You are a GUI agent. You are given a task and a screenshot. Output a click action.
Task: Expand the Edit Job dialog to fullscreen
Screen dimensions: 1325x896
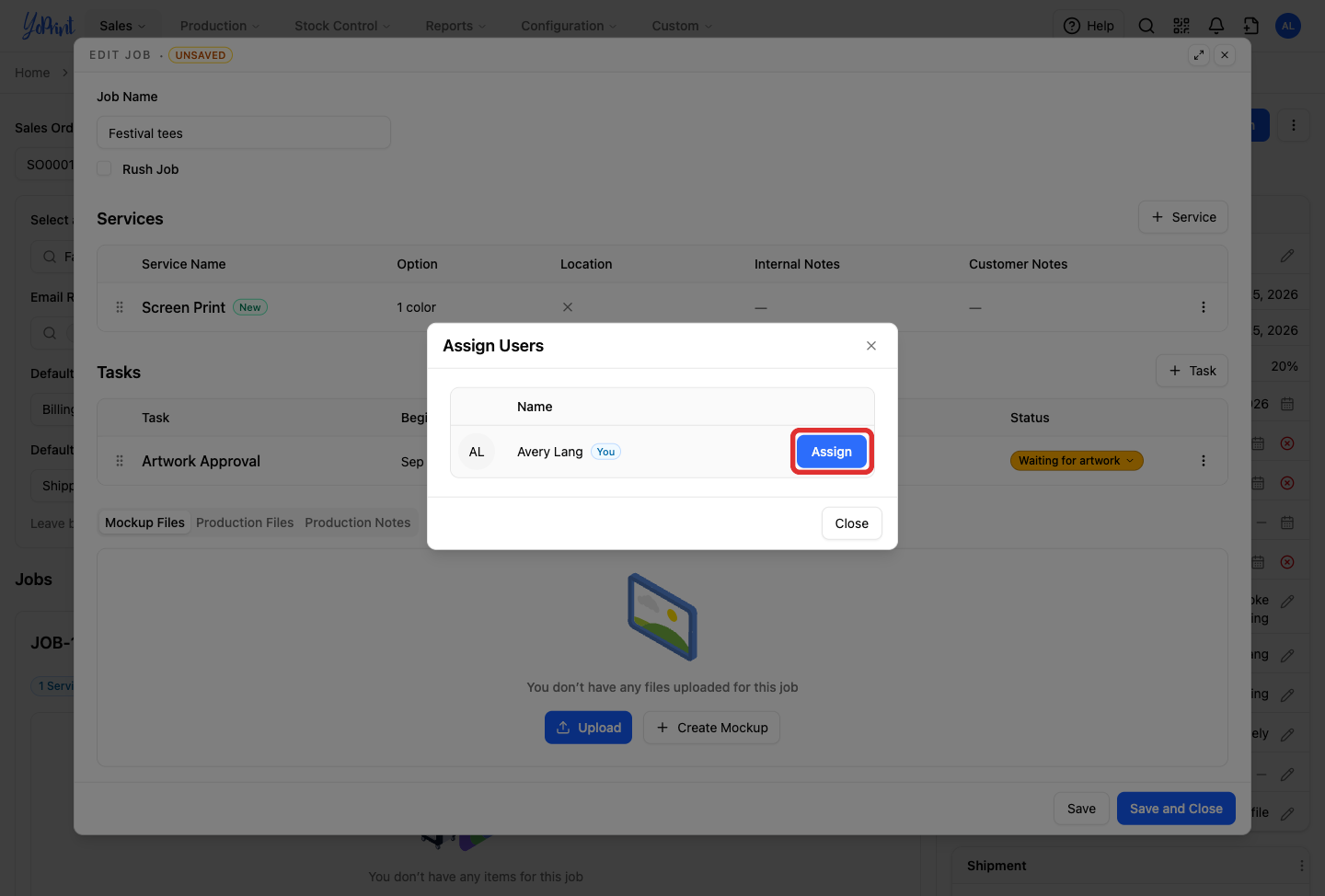tap(1199, 55)
